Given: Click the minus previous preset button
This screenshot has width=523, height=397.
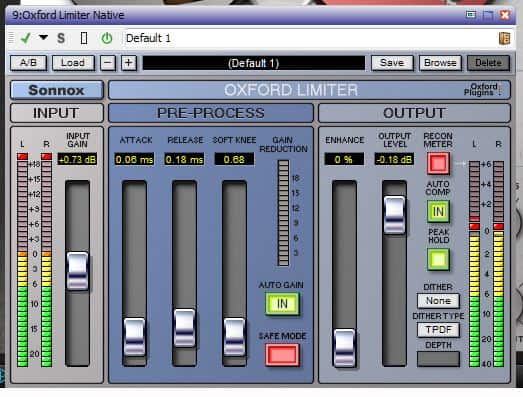Looking at the screenshot, I should point(108,63).
